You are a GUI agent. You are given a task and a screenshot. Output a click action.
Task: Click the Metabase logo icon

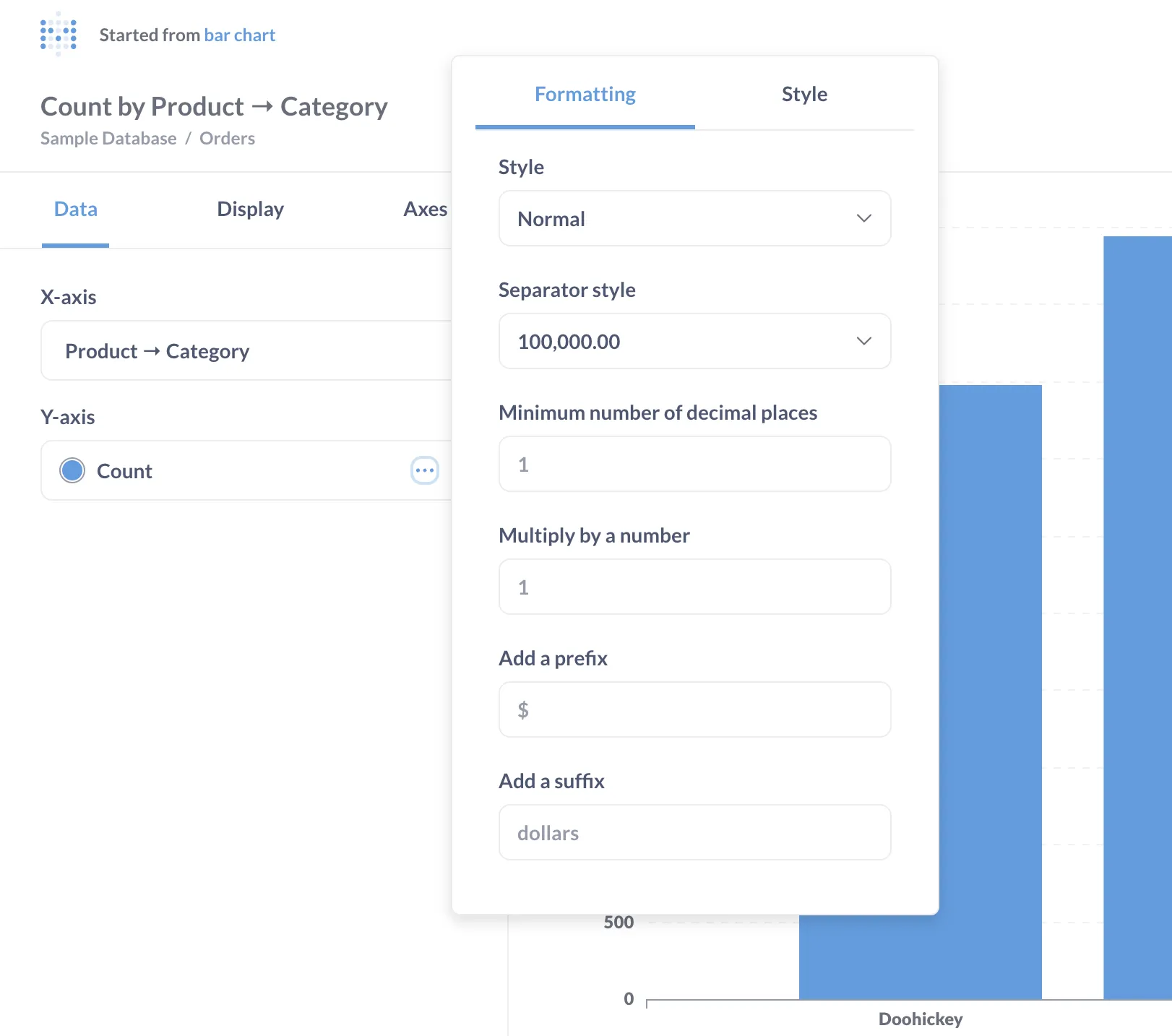pyautogui.click(x=59, y=34)
